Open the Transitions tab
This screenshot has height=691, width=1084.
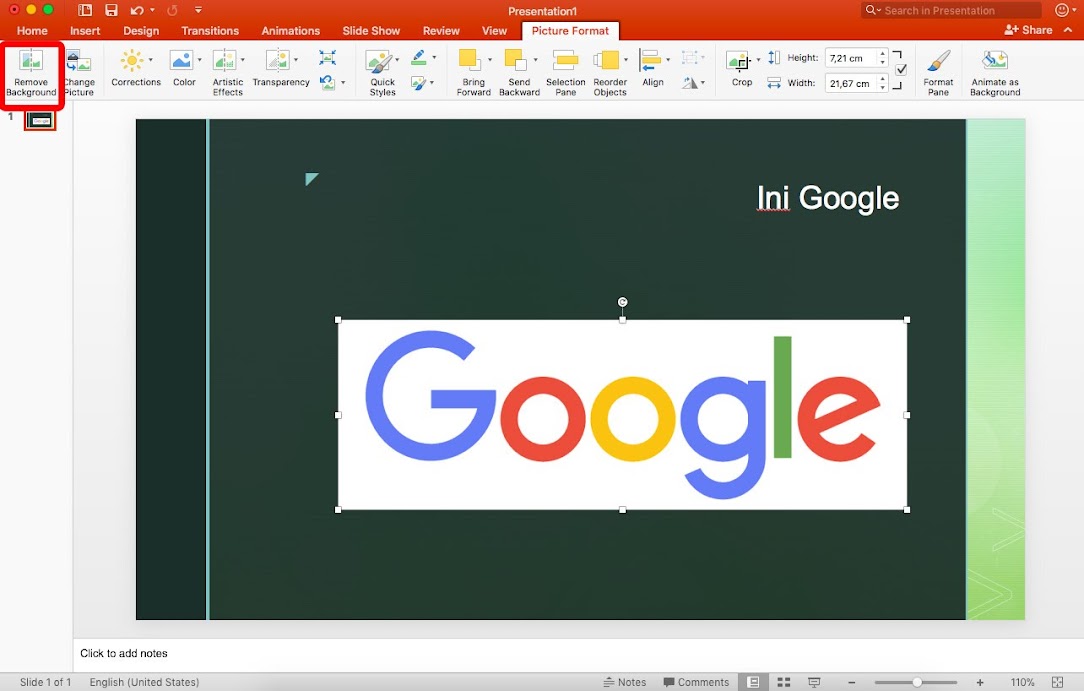coord(210,30)
